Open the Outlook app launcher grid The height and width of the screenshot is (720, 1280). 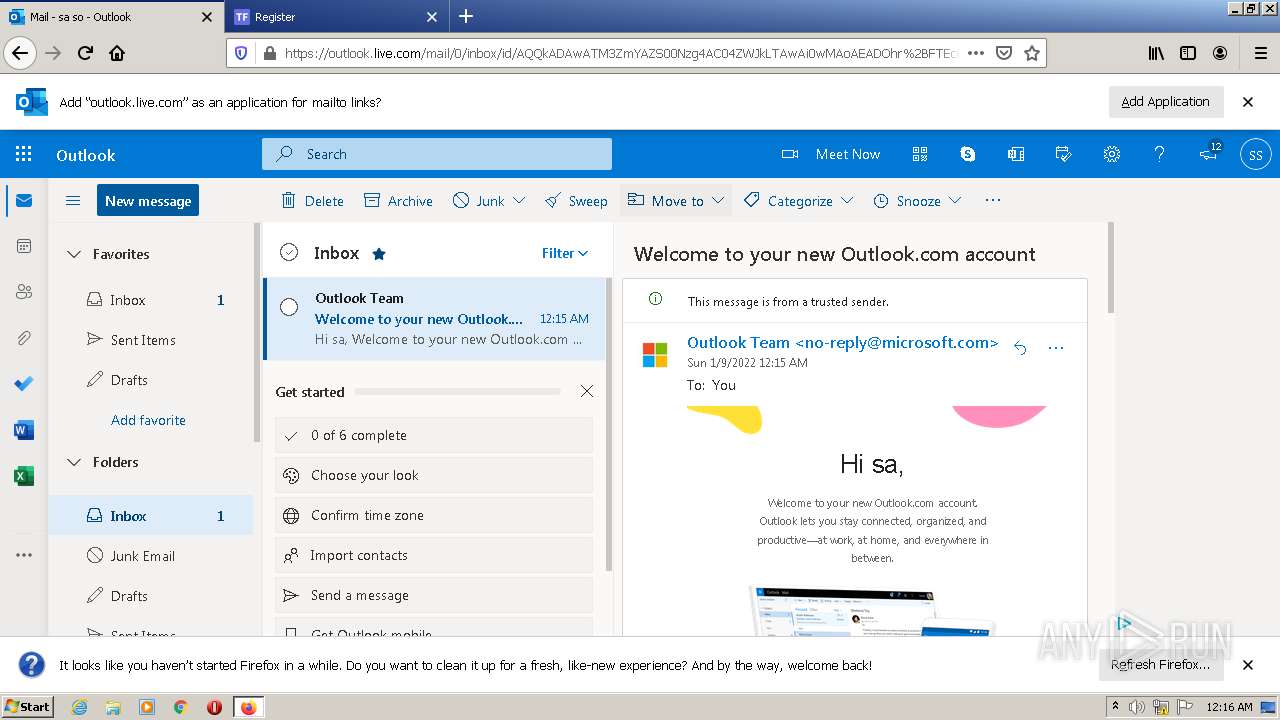pyautogui.click(x=24, y=154)
